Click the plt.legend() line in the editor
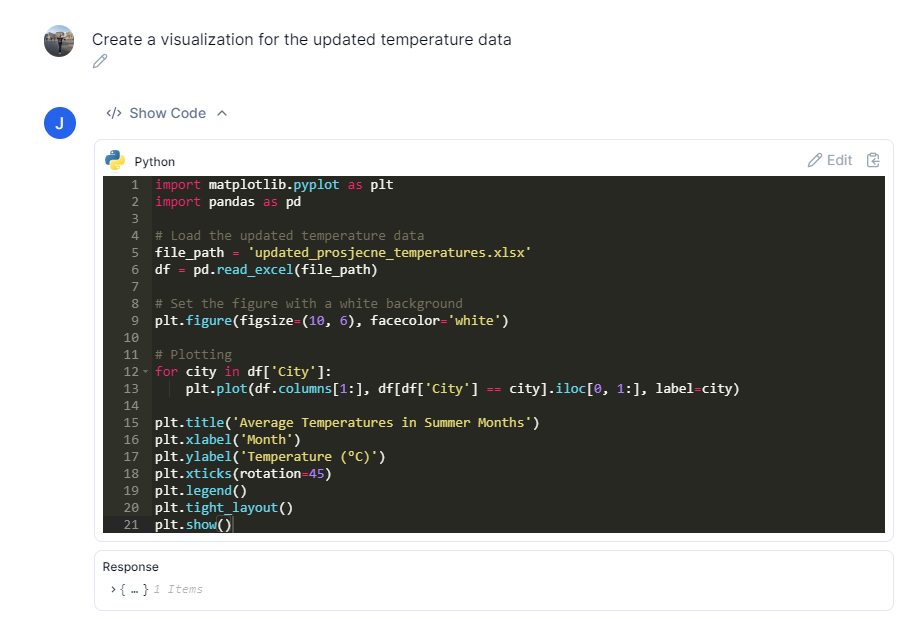The width and height of the screenshot is (922, 619). (200, 491)
